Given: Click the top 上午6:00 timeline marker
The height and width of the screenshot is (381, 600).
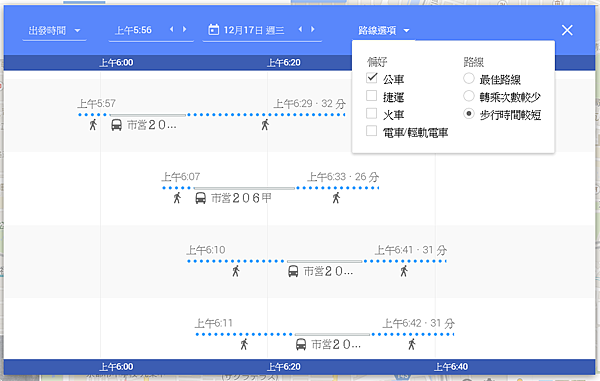Looking at the screenshot, I should [x=116, y=62].
